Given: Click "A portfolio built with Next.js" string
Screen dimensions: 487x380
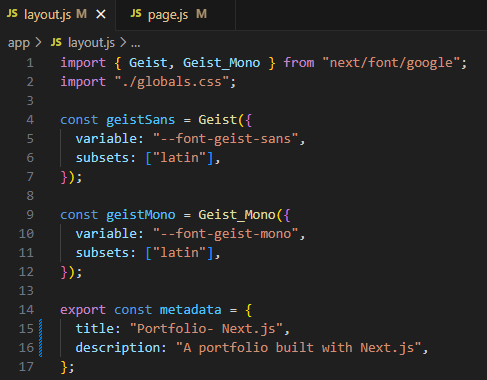Looking at the screenshot, I should (299, 348).
